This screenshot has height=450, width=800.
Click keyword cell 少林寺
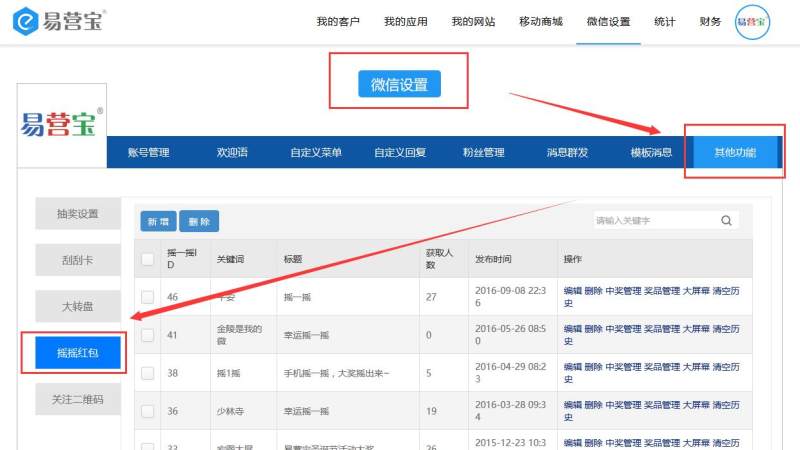click(230, 411)
